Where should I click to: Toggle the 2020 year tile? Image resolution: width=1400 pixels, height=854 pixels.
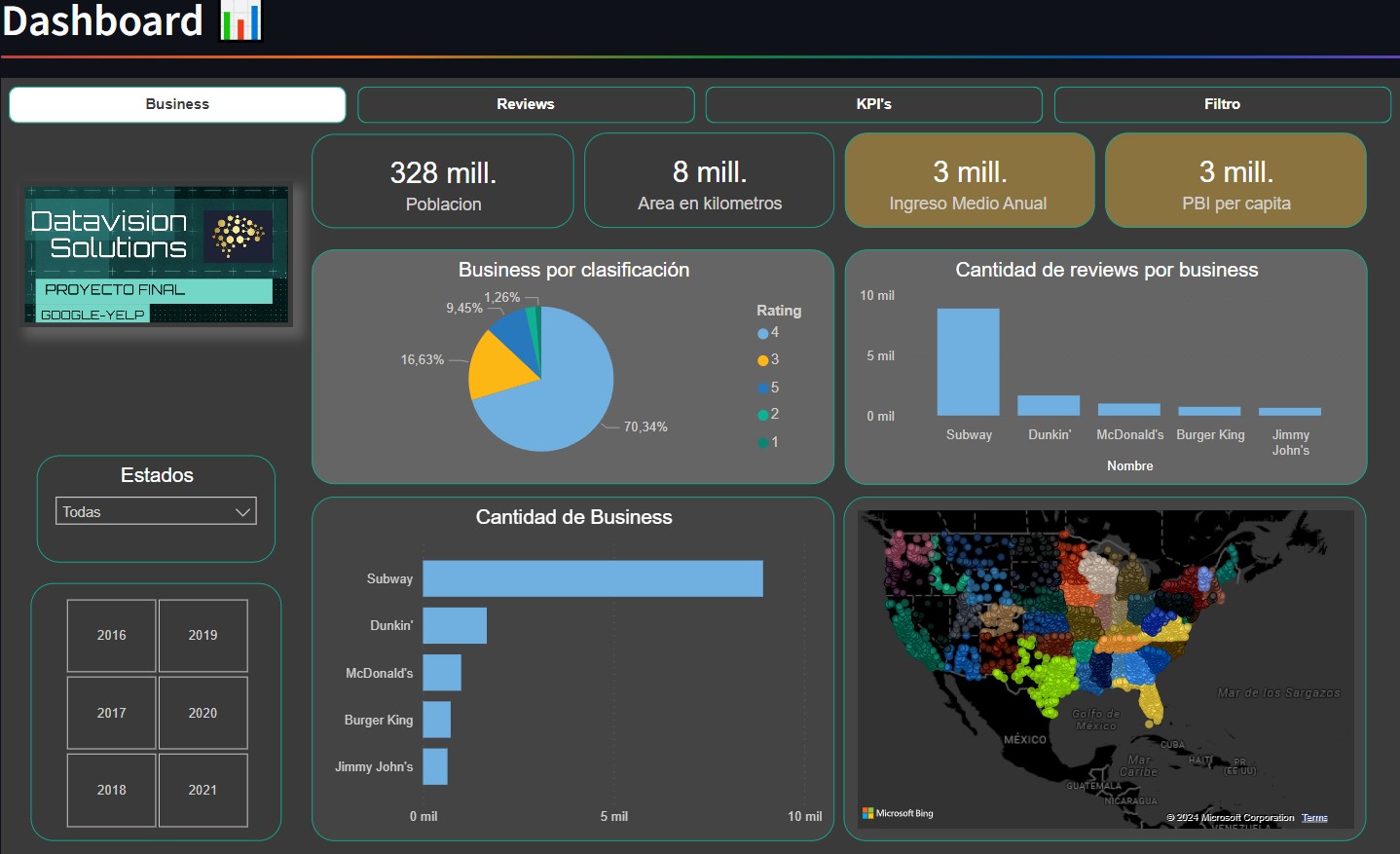coord(203,713)
